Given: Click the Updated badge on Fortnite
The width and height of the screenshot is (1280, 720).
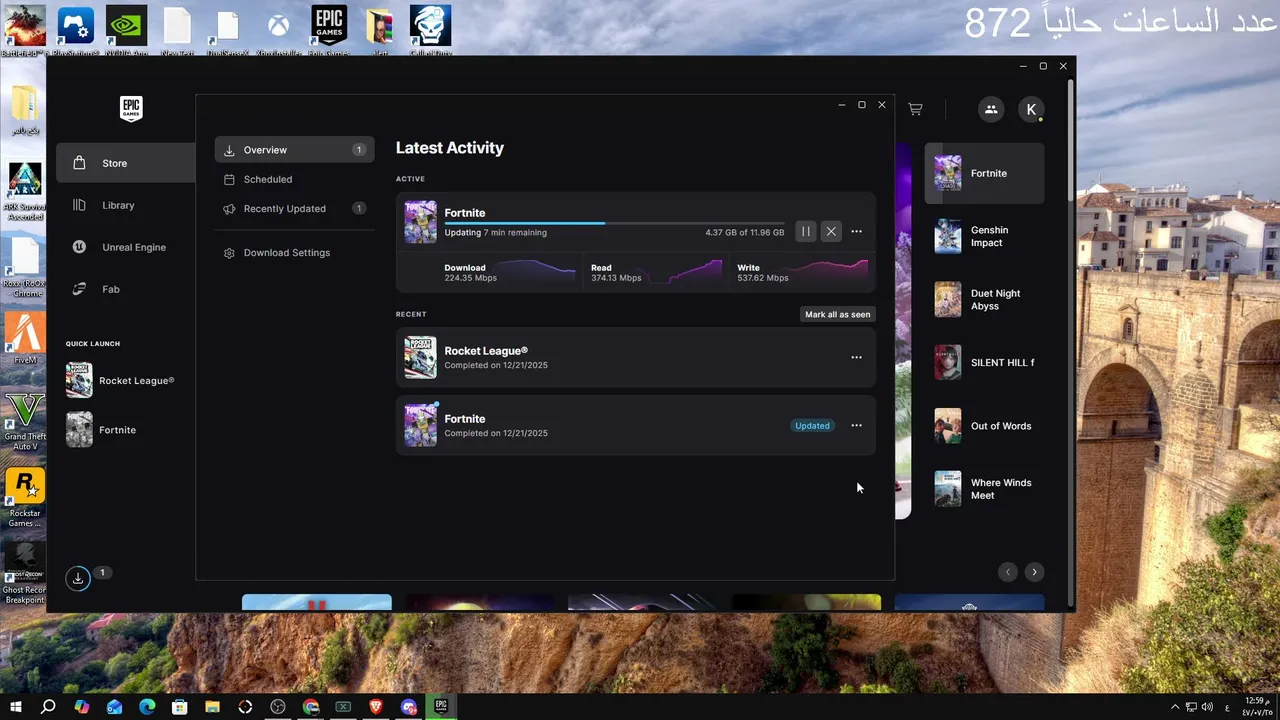Looking at the screenshot, I should [812, 425].
